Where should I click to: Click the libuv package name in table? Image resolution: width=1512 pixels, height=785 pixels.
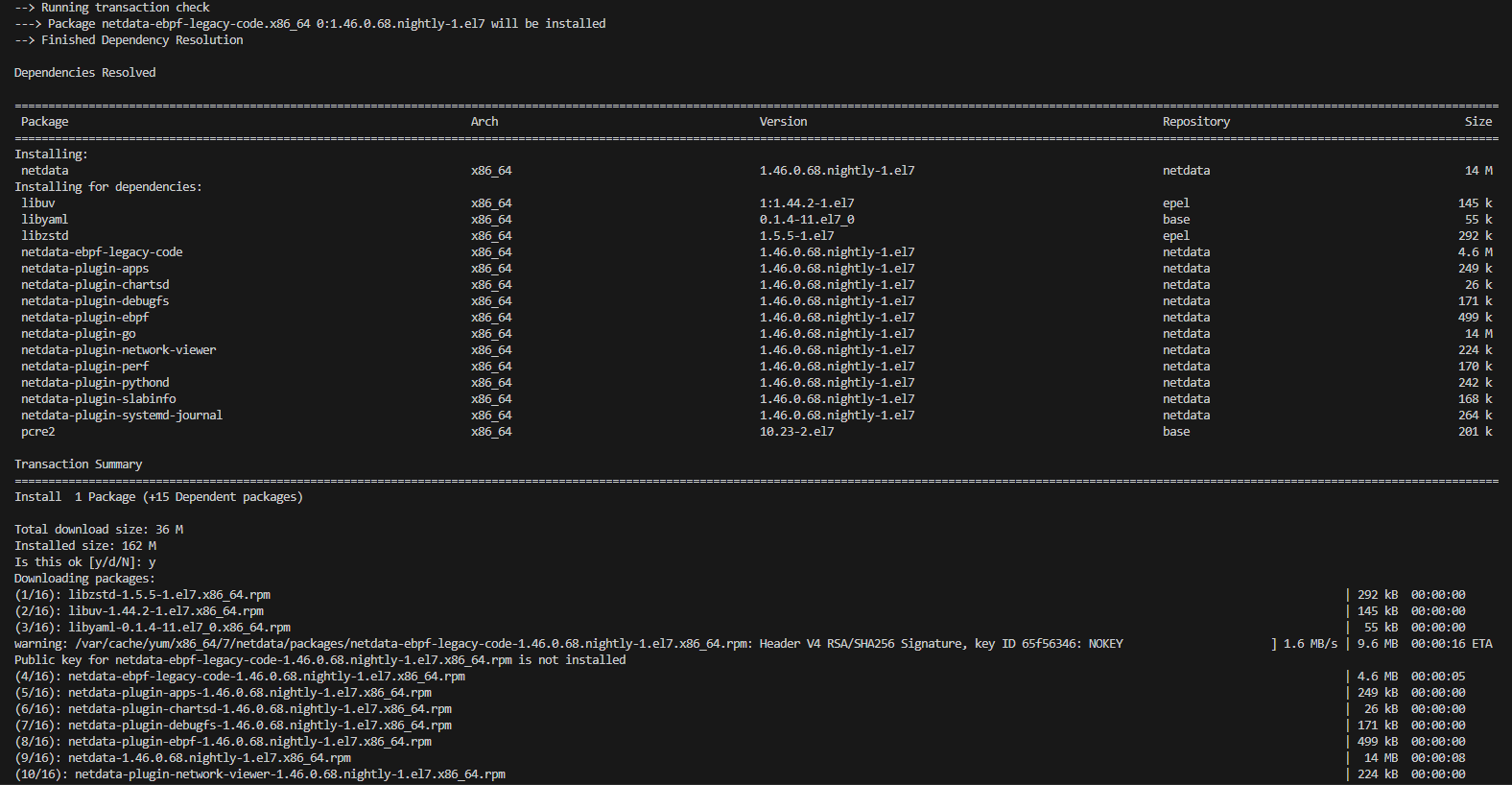click(38, 203)
